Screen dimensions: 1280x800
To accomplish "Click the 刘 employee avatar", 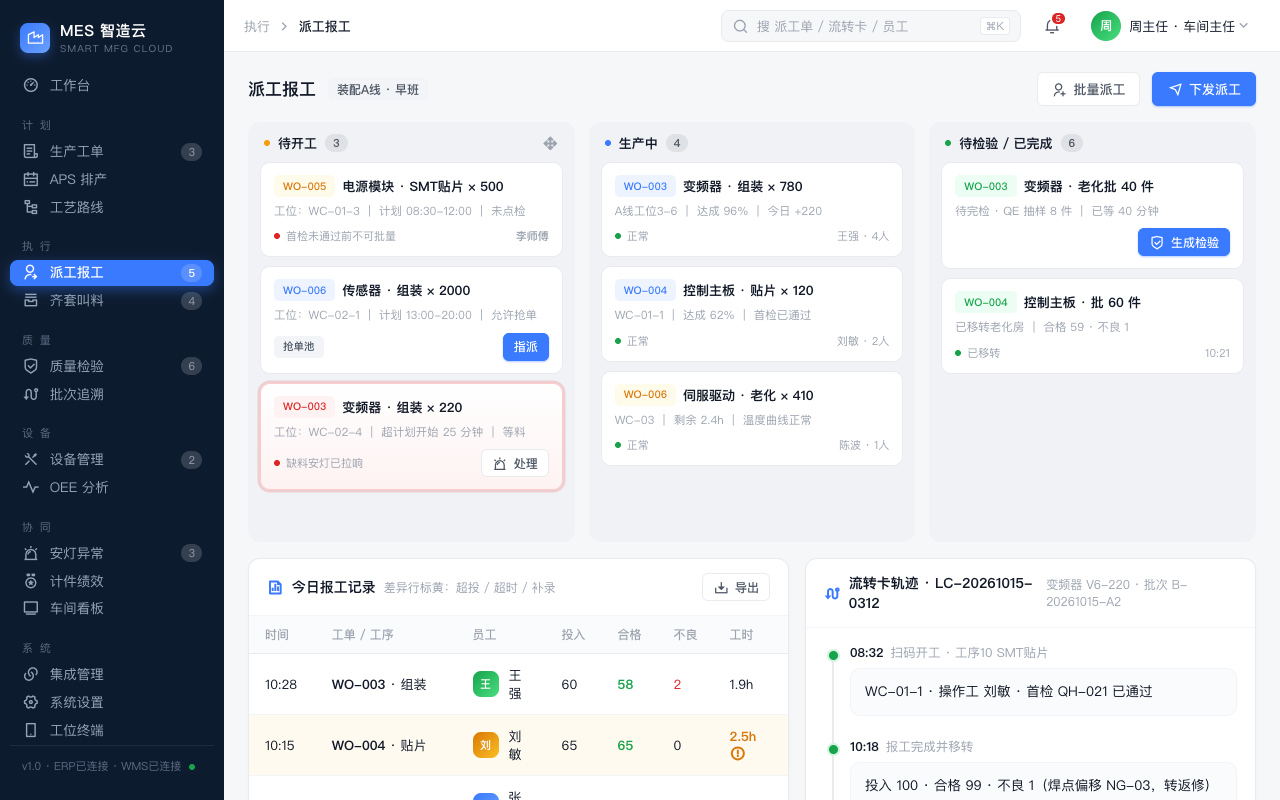I will tap(486, 745).
